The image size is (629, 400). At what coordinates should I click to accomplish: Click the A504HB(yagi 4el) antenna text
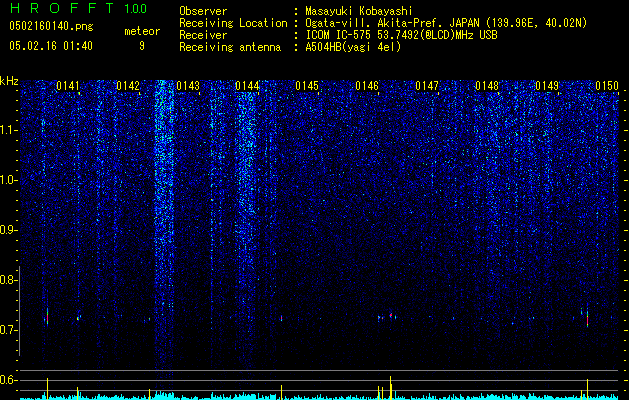353,47
